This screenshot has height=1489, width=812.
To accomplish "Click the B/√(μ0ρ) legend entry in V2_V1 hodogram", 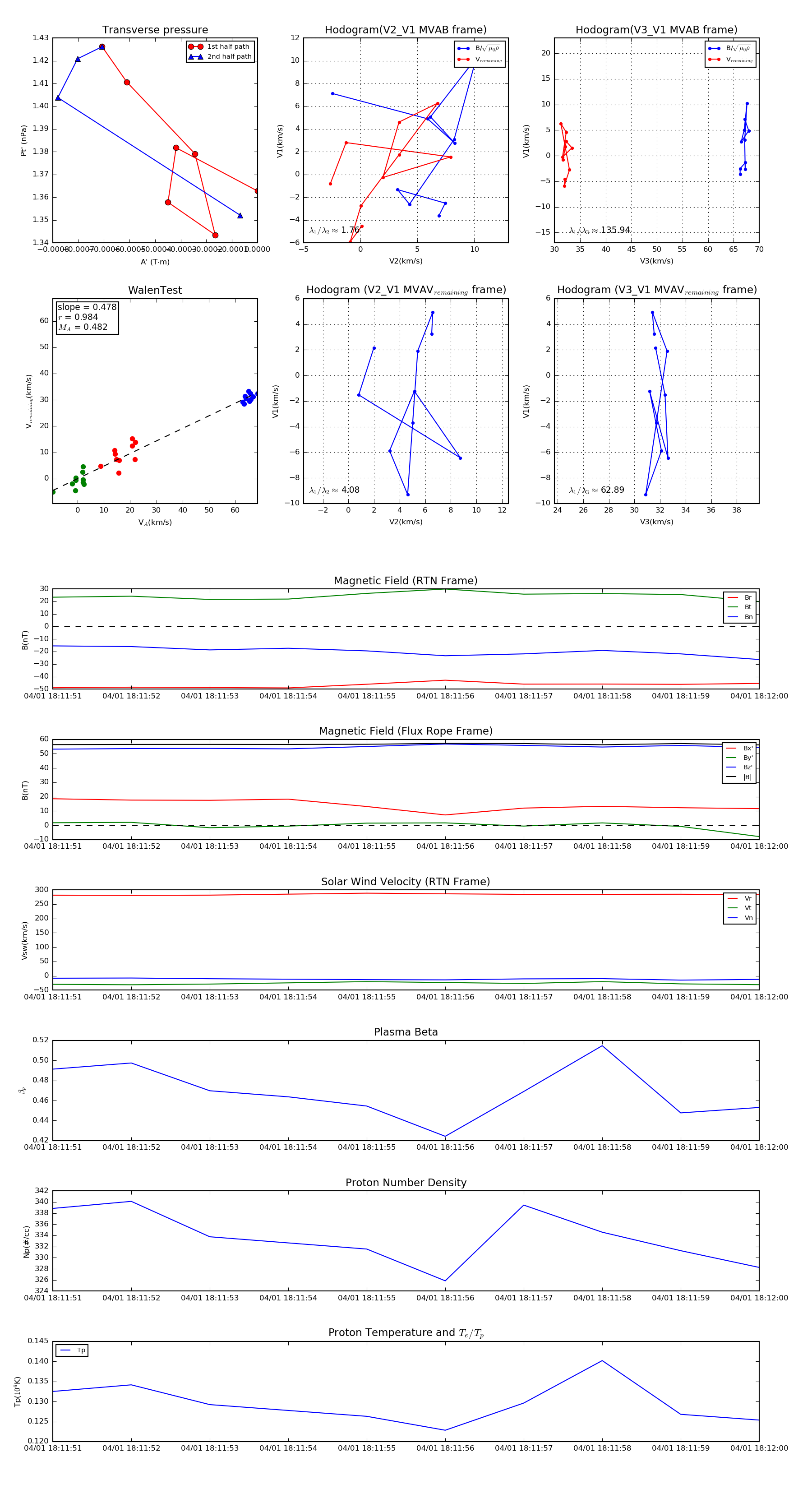I will click(479, 48).
